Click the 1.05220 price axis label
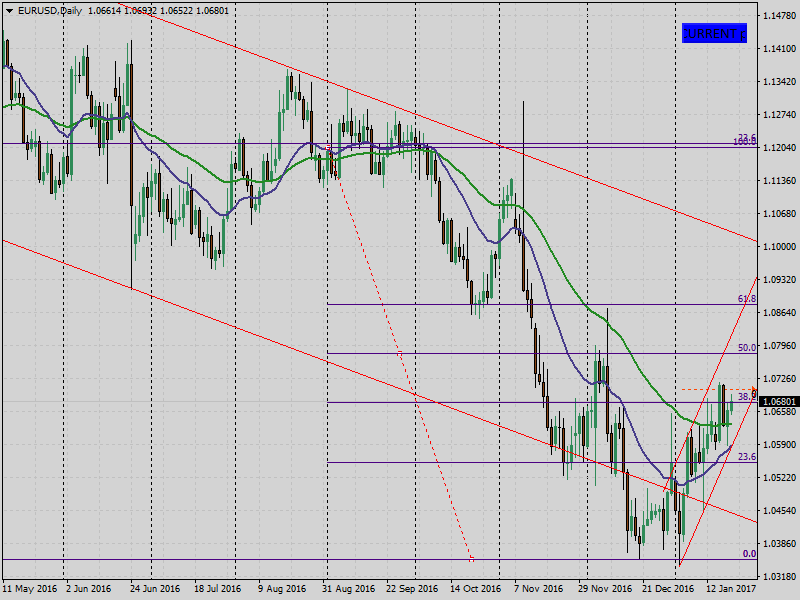Image resolution: width=800 pixels, height=600 pixels. tap(779, 478)
